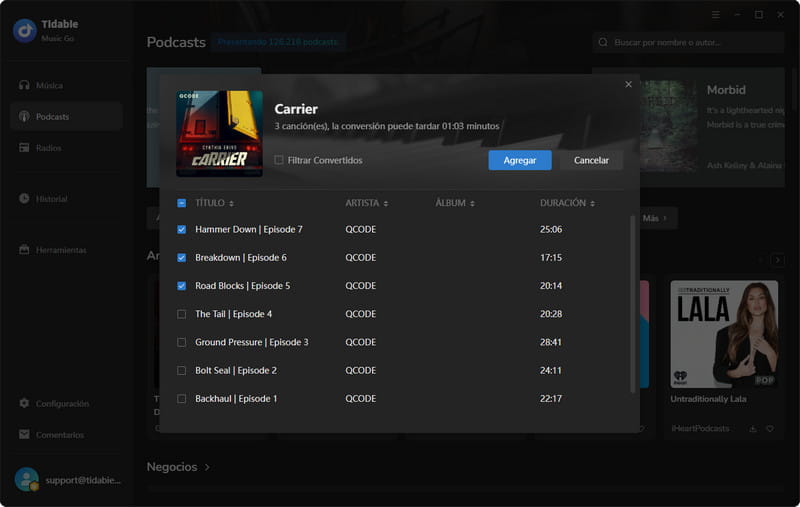The image size is (800, 507).
Task: Toggle the select-all checkbox in header
Action: (x=182, y=203)
